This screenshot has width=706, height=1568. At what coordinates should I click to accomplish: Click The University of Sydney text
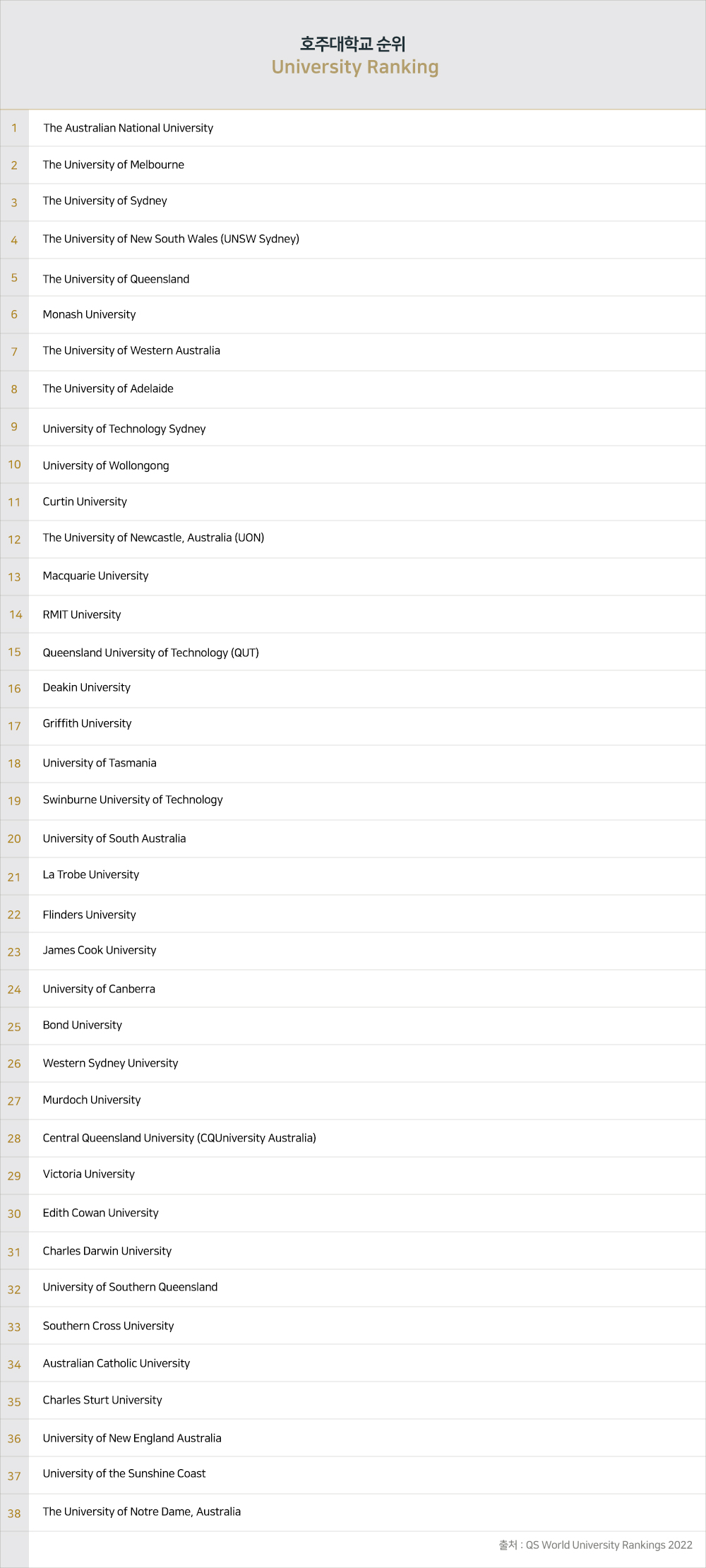104,201
